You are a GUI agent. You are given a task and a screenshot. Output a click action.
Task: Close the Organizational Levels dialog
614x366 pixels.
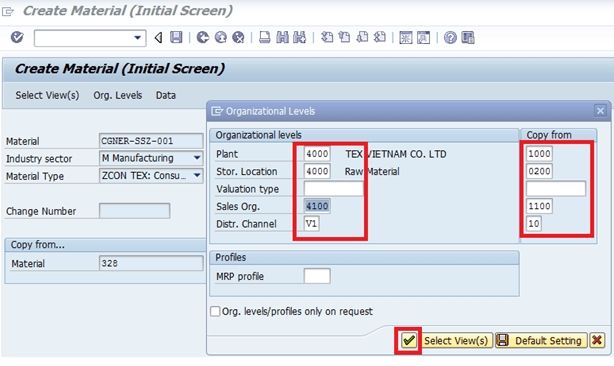click(x=600, y=111)
